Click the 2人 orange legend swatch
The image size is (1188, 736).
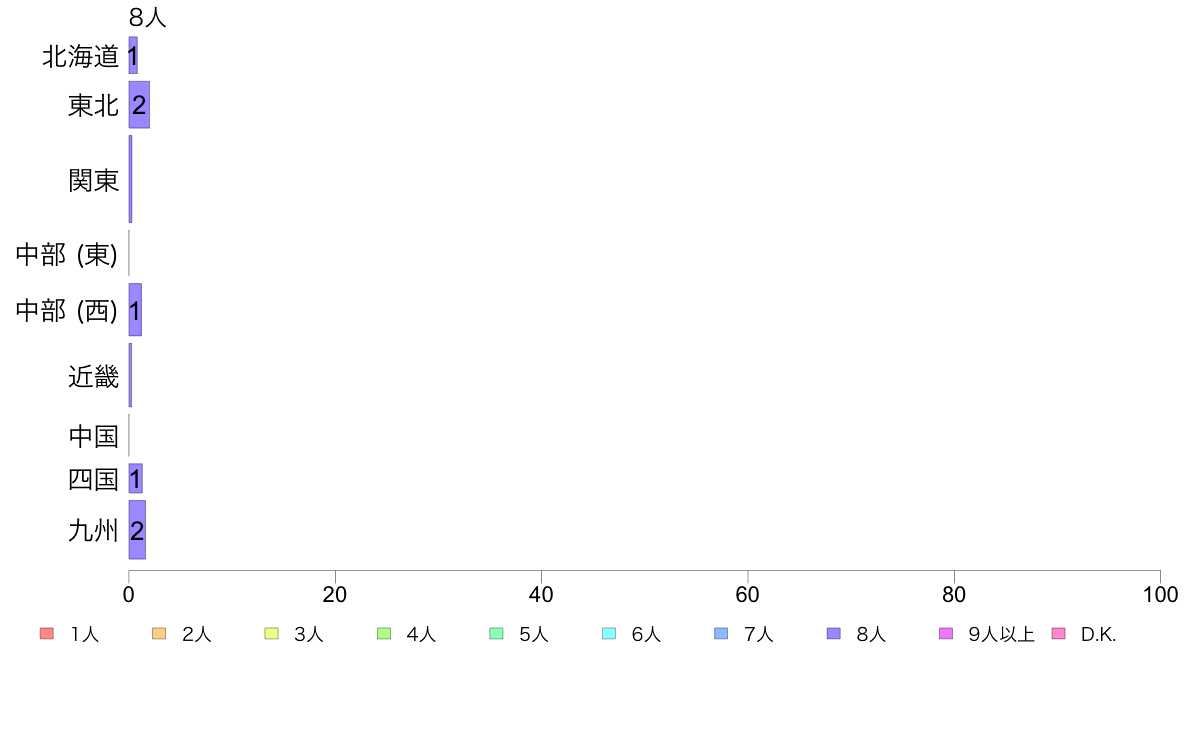(x=159, y=634)
